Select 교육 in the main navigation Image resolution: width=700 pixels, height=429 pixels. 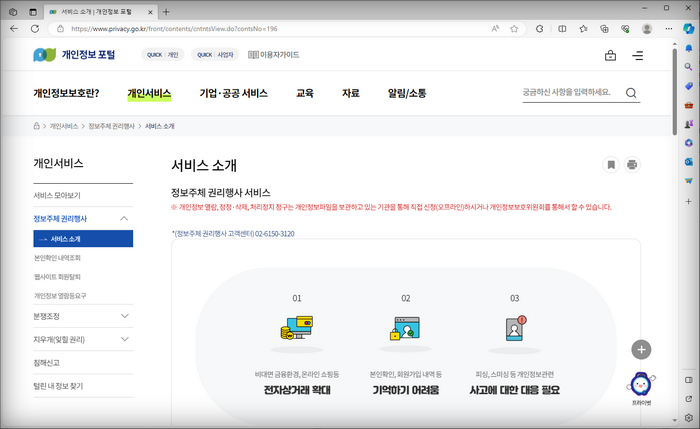(x=305, y=93)
